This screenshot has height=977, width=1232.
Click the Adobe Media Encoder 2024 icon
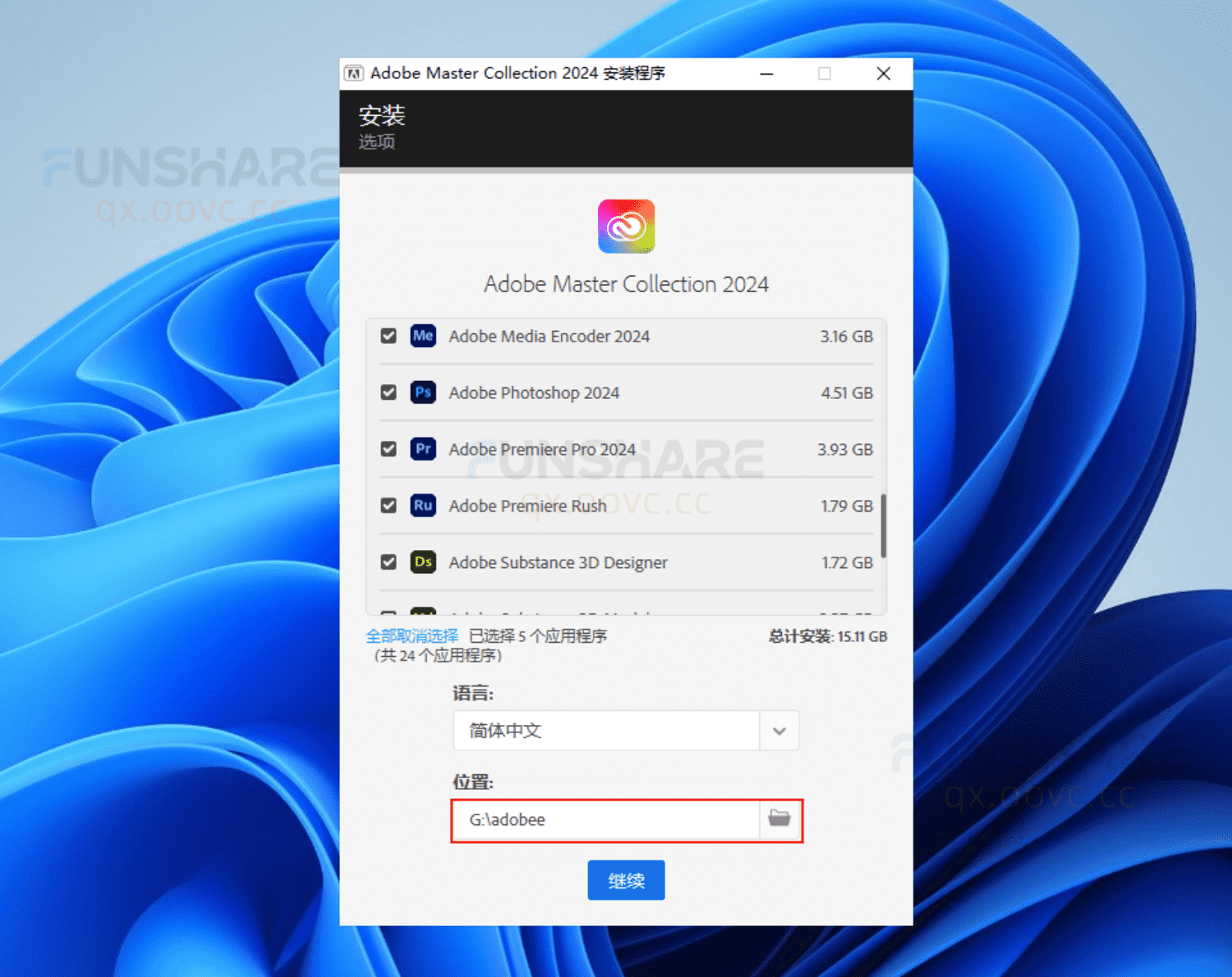(x=423, y=336)
